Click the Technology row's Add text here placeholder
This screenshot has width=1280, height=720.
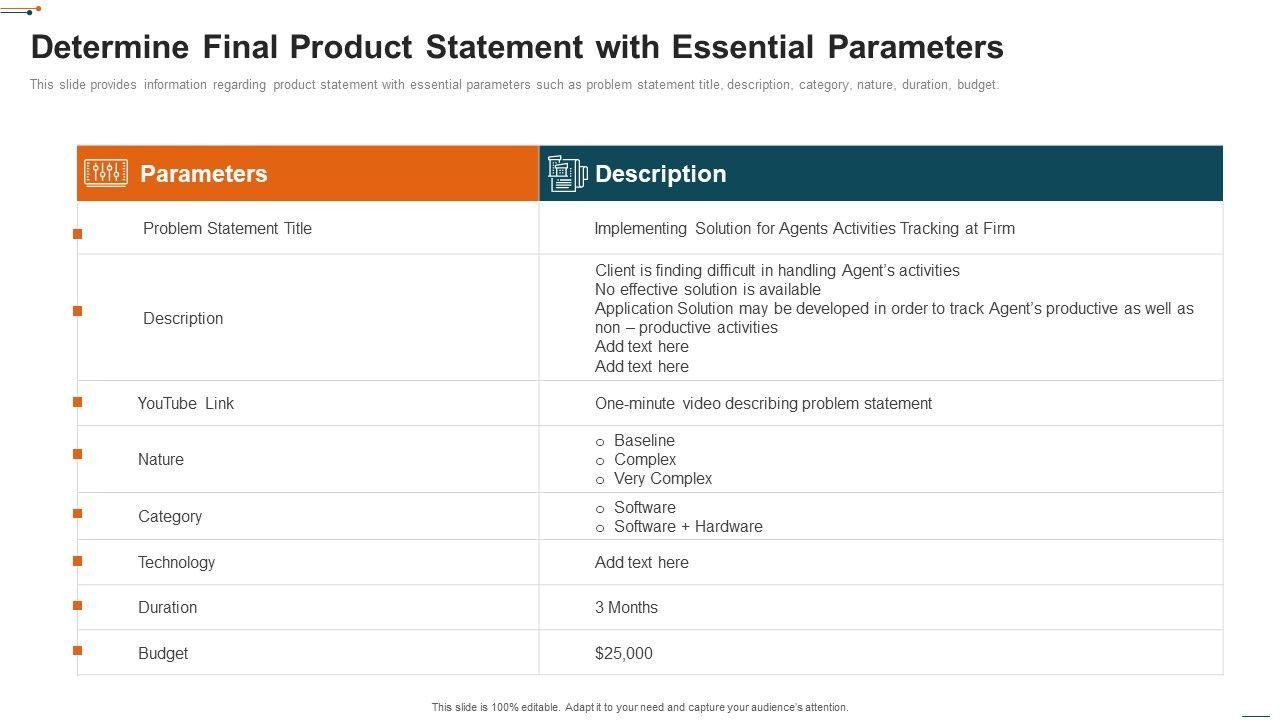coord(642,562)
